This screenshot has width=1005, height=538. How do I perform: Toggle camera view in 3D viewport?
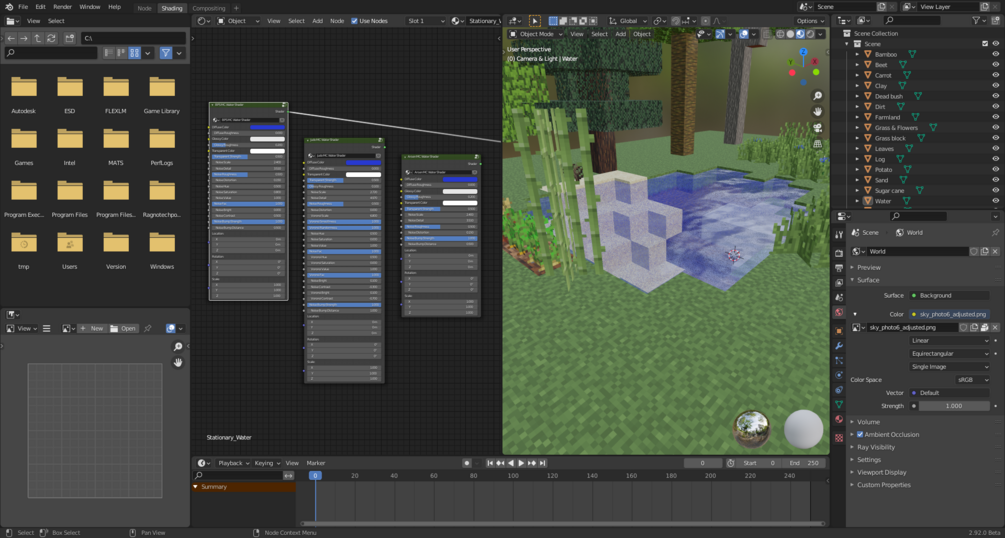point(818,127)
